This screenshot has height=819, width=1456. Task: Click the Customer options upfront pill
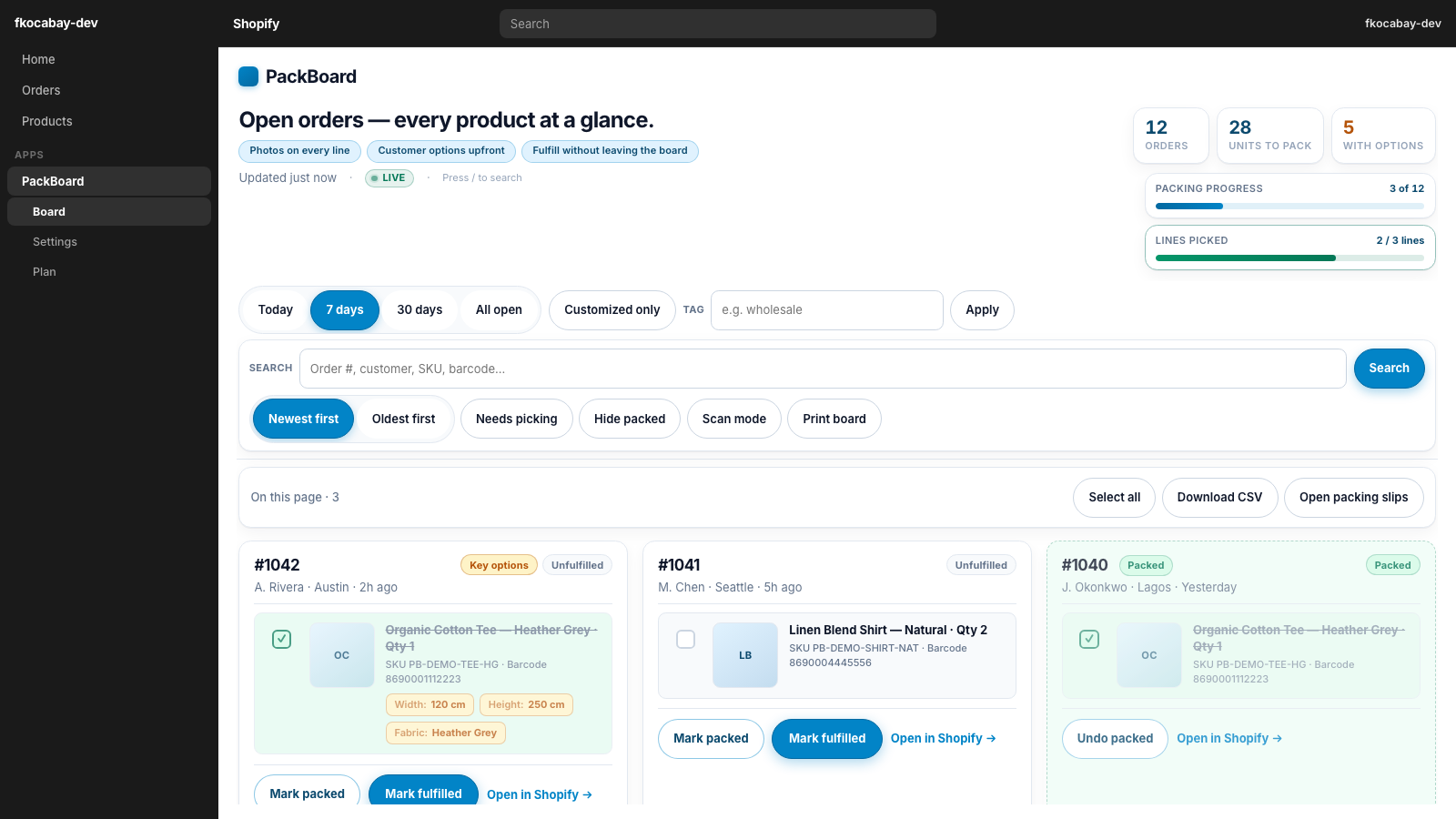[441, 151]
